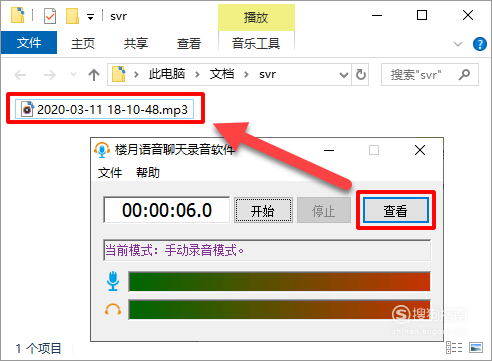Click the recorder's 查看 button
The image size is (492, 361).
[x=396, y=210]
